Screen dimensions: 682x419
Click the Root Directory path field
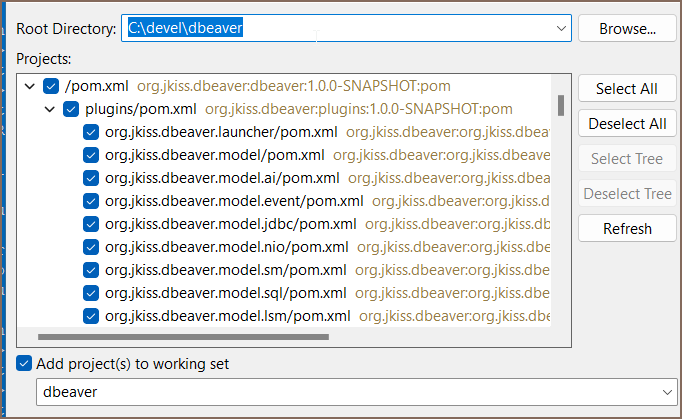click(346, 28)
